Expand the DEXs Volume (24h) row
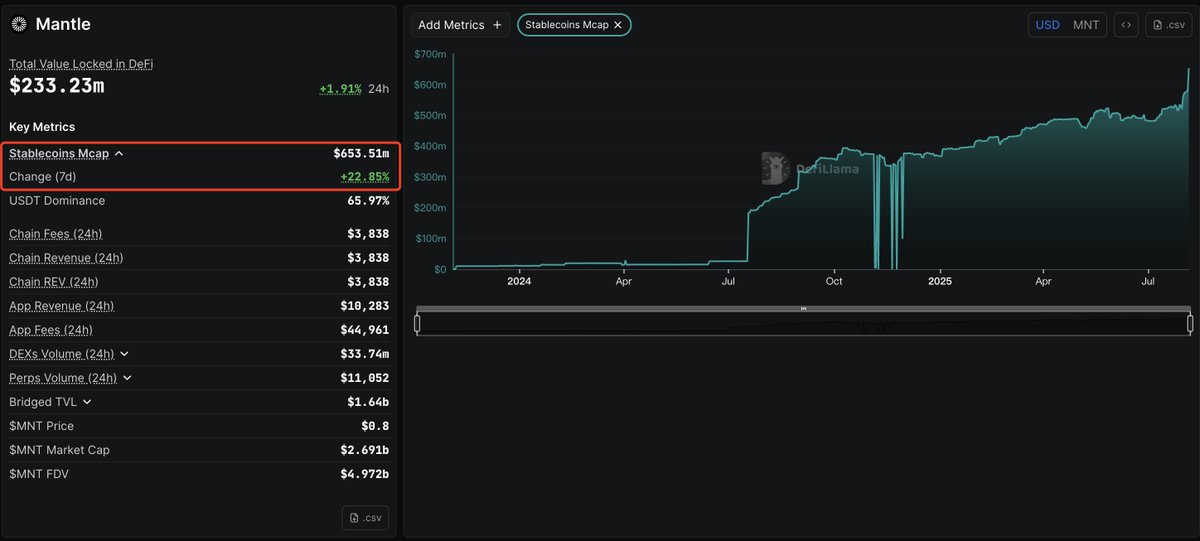The height and width of the screenshot is (541, 1200). (124, 354)
